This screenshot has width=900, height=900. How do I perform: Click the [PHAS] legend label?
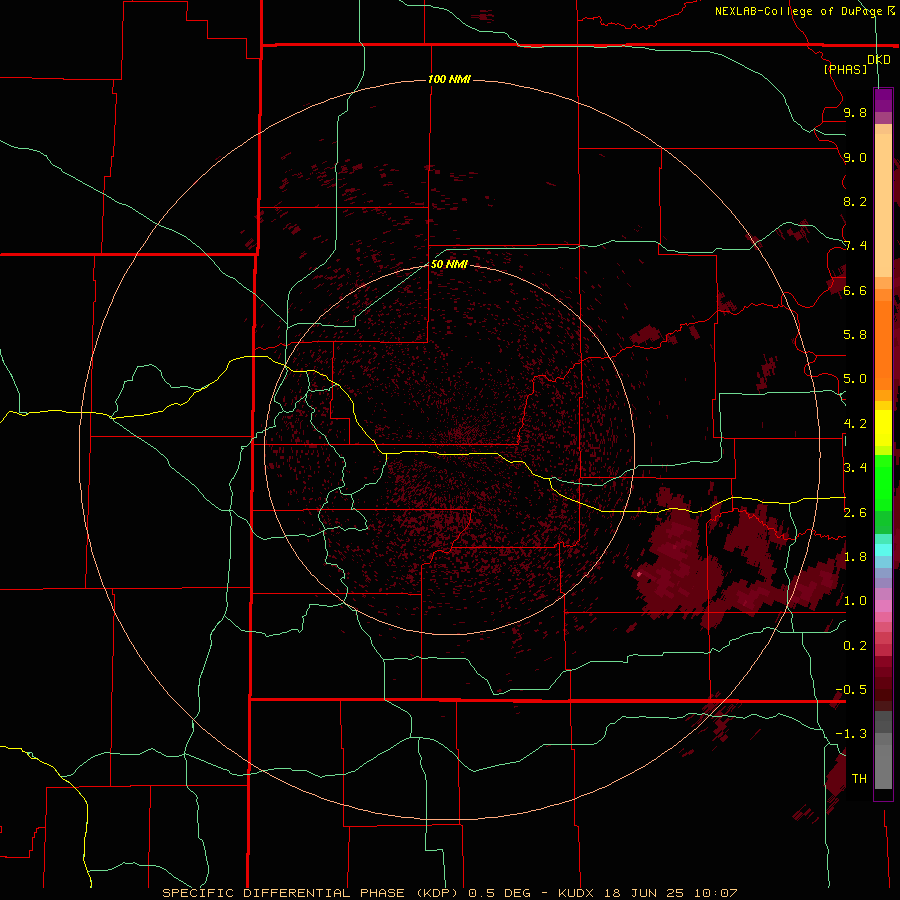(x=845, y=69)
